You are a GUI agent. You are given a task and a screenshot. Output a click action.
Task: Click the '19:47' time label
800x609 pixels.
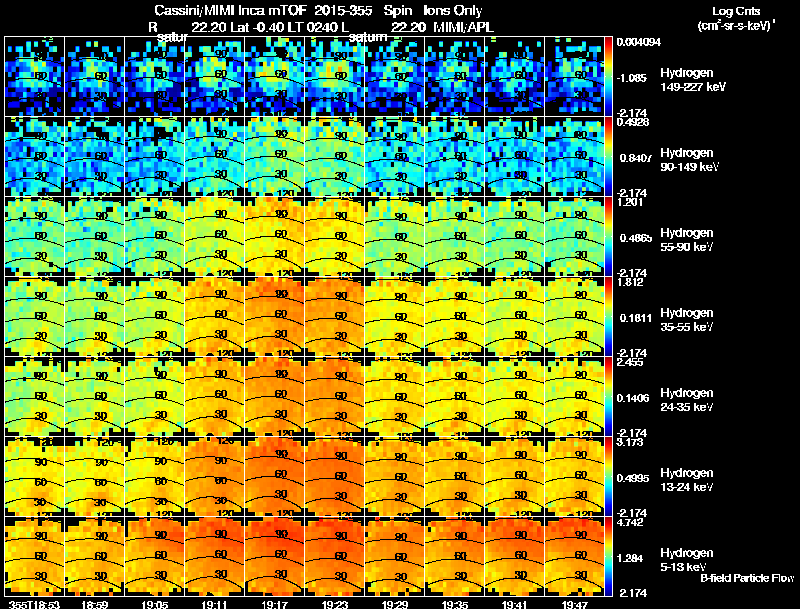(574, 605)
